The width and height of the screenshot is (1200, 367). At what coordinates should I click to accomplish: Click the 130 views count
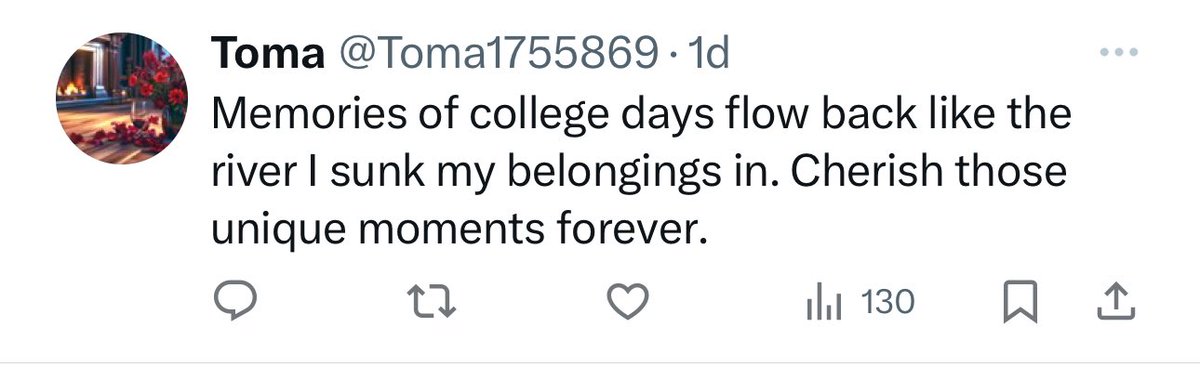coord(887,302)
